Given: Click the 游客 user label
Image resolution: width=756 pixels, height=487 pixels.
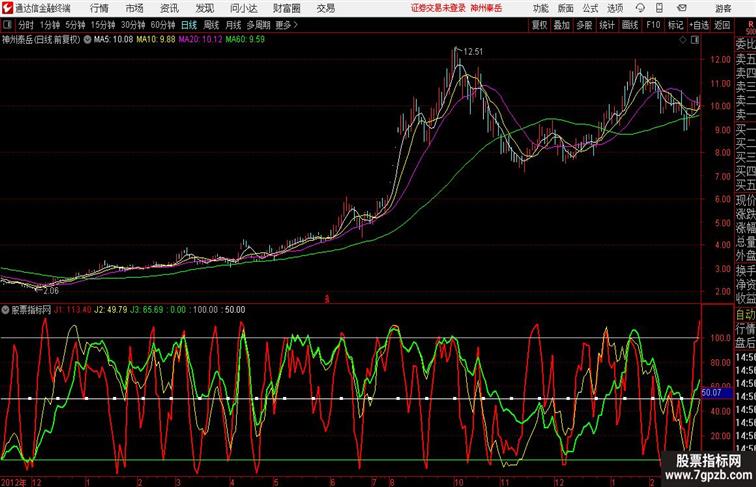Looking at the screenshot, I should [723, 8].
